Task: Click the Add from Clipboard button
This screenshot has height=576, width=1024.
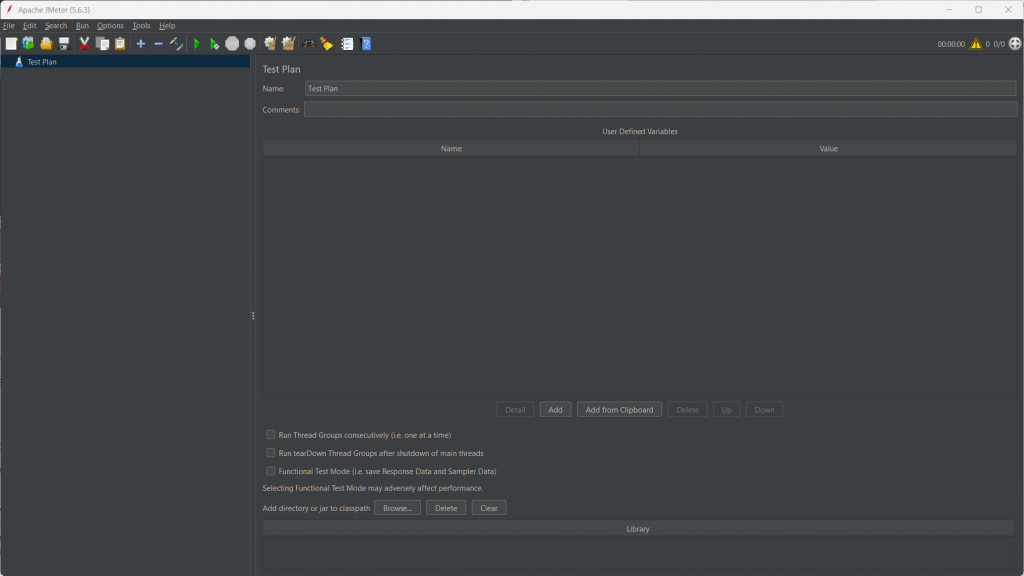Action: pyautogui.click(x=619, y=409)
